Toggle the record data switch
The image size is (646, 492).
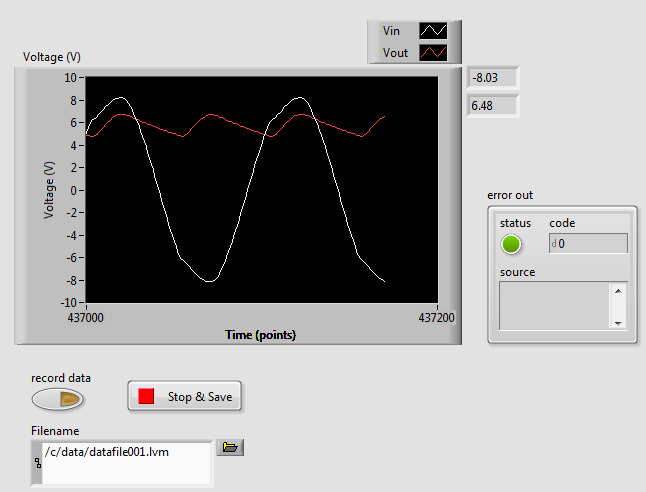coord(58,400)
